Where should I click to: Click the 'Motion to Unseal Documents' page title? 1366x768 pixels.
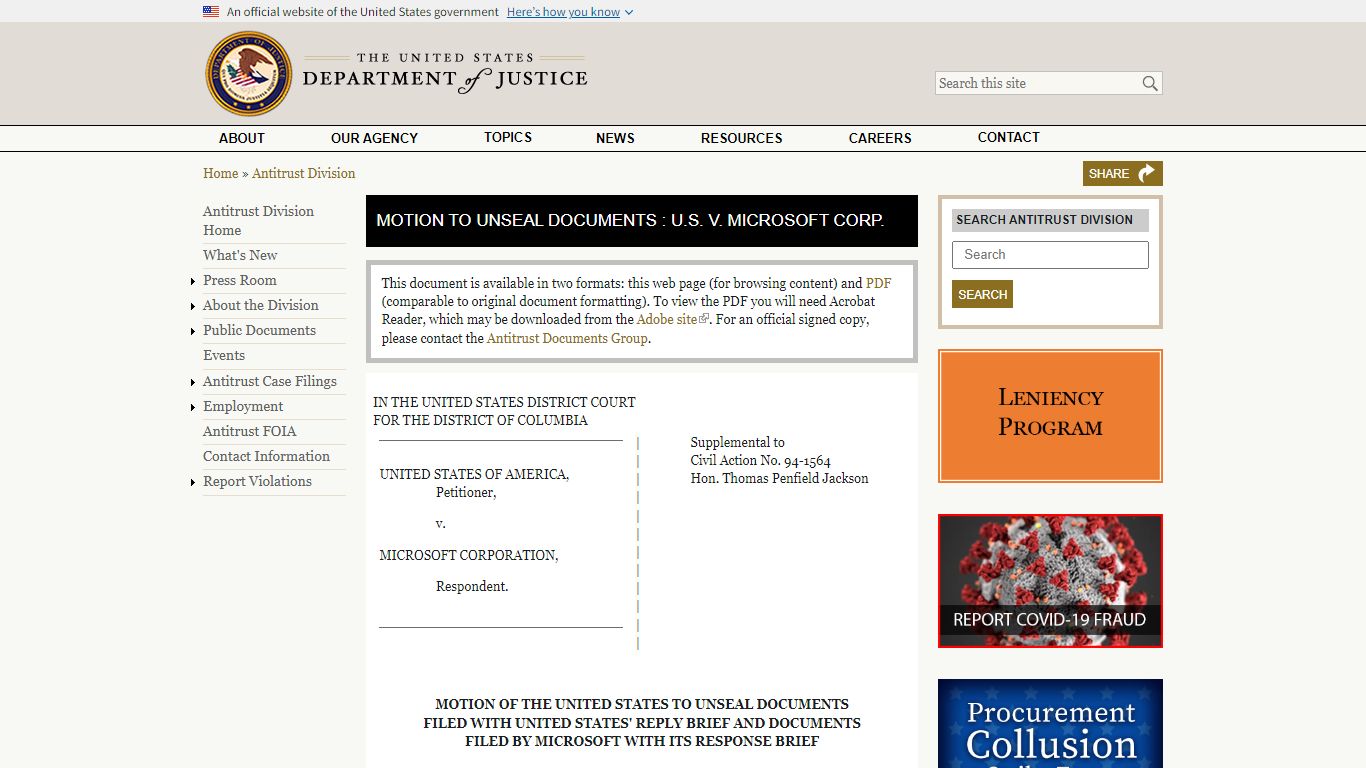[x=630, y=220]
